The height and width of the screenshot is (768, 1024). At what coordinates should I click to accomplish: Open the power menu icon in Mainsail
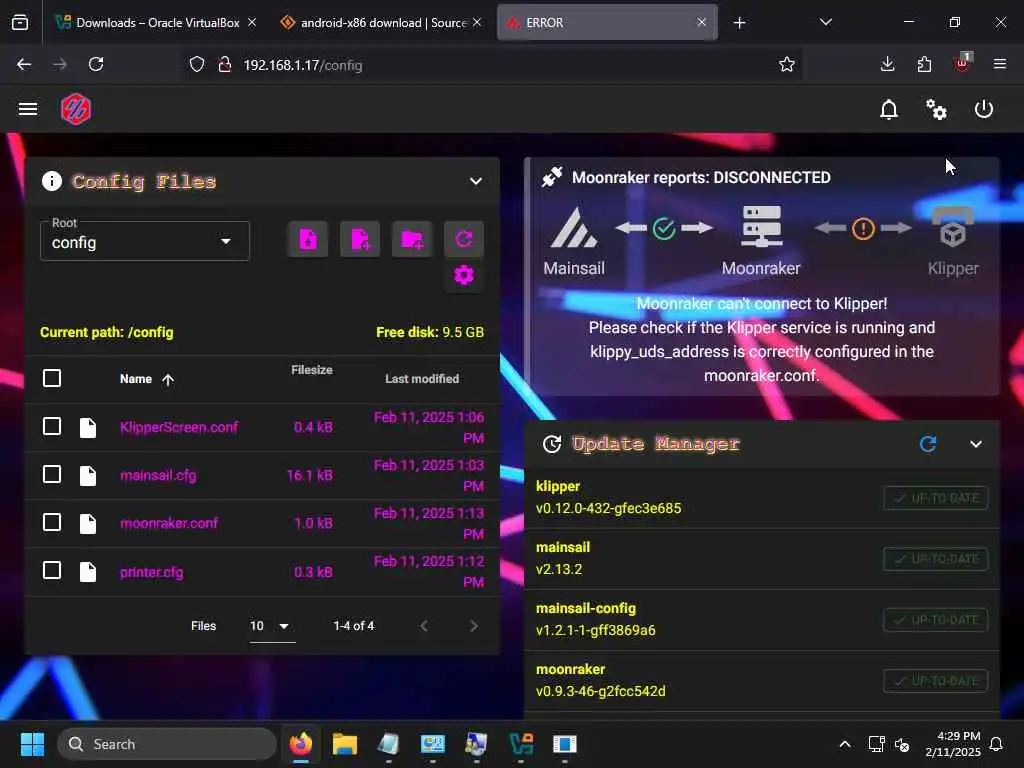click(984, 109)
